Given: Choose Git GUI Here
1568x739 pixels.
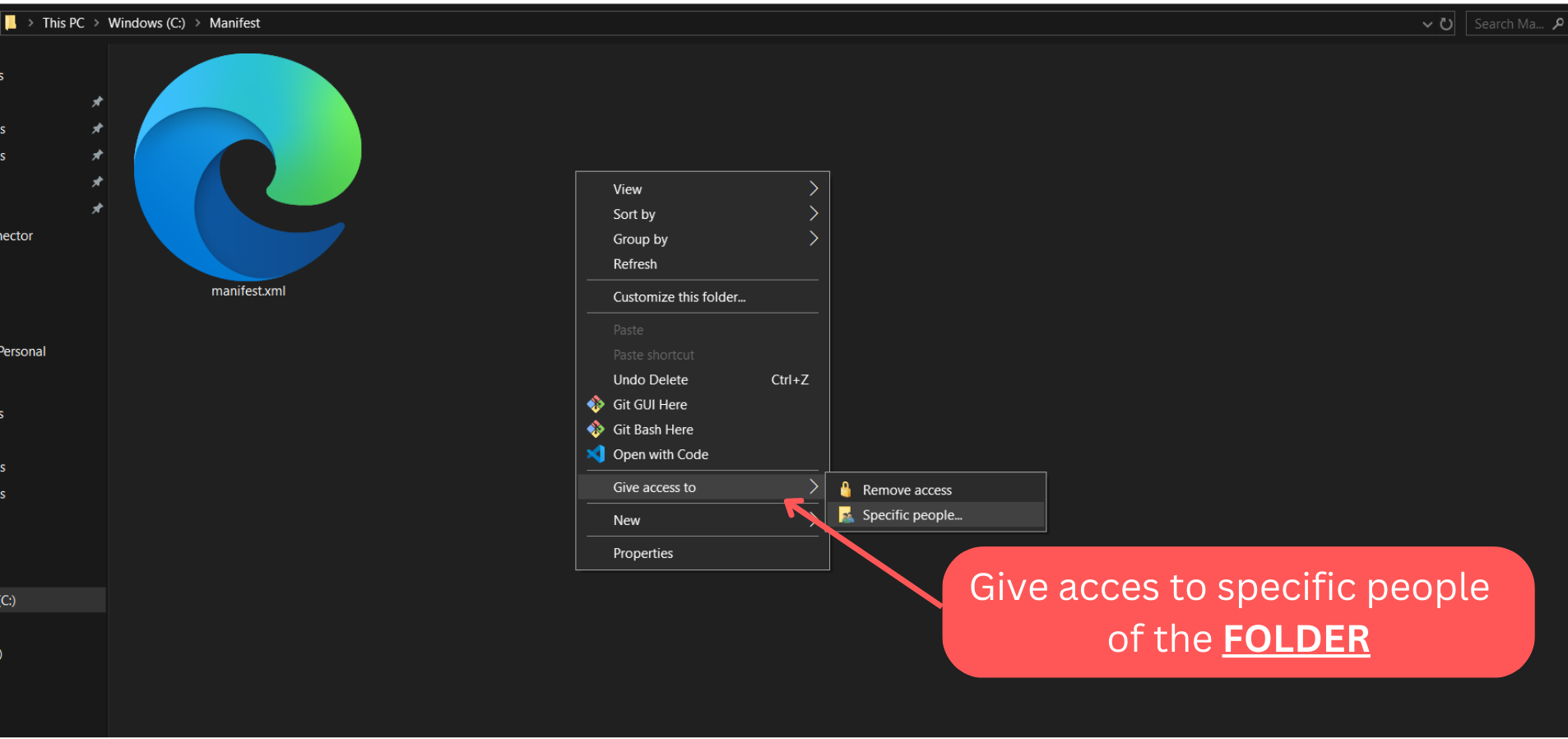Looking at the screenshot, I should [702, 405].
